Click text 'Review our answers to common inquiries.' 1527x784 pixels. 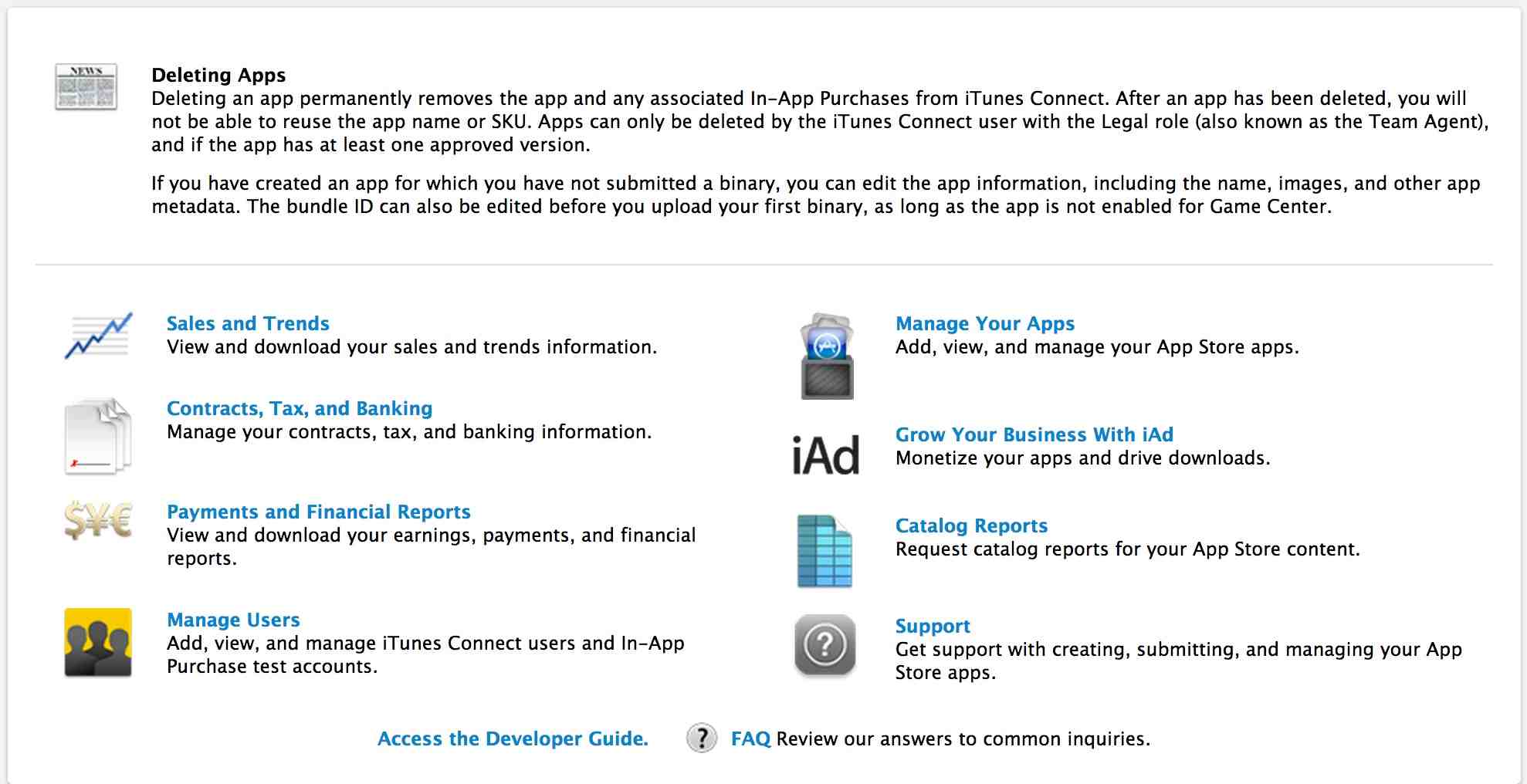(963, 738)
